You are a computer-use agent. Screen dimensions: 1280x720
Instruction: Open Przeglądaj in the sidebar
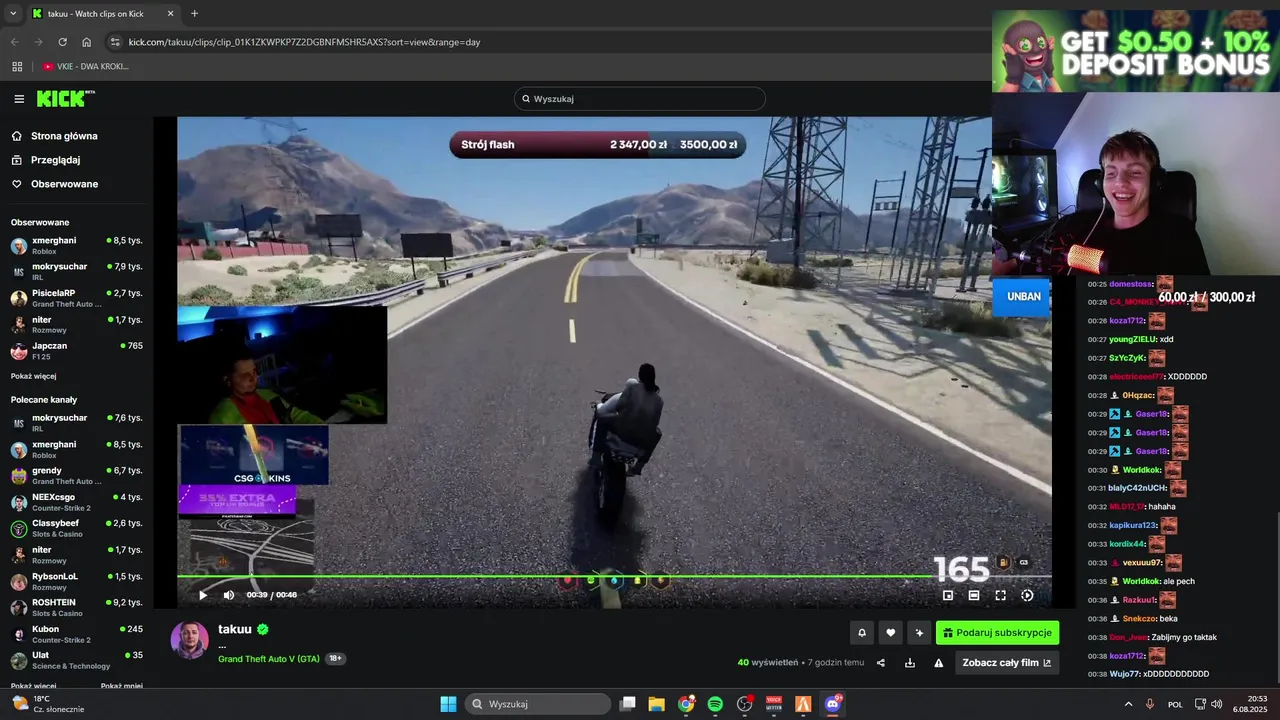coord(55,160)
